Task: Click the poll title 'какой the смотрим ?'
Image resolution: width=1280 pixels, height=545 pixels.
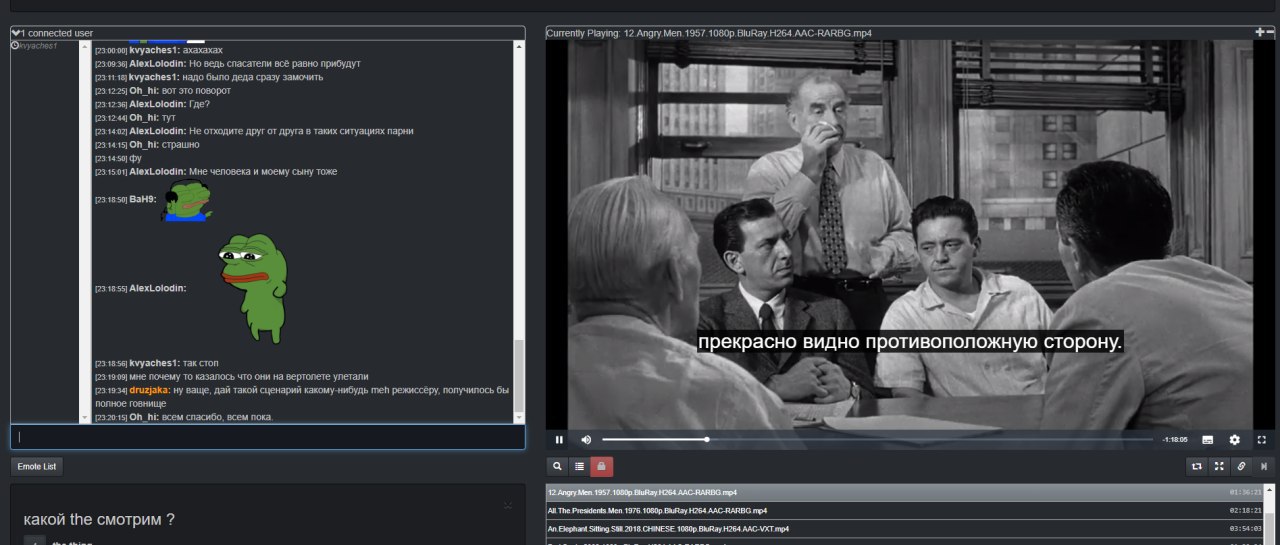Action: (x=99, y=519)
